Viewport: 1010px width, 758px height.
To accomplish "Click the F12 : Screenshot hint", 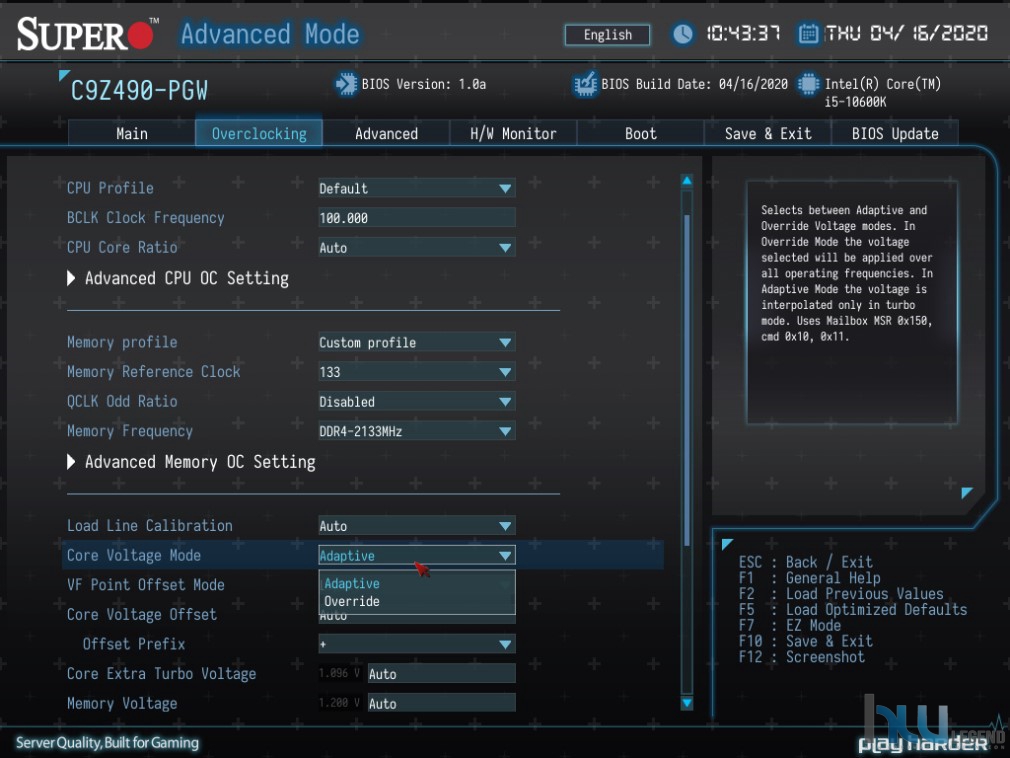I will (x=801, y=657).
